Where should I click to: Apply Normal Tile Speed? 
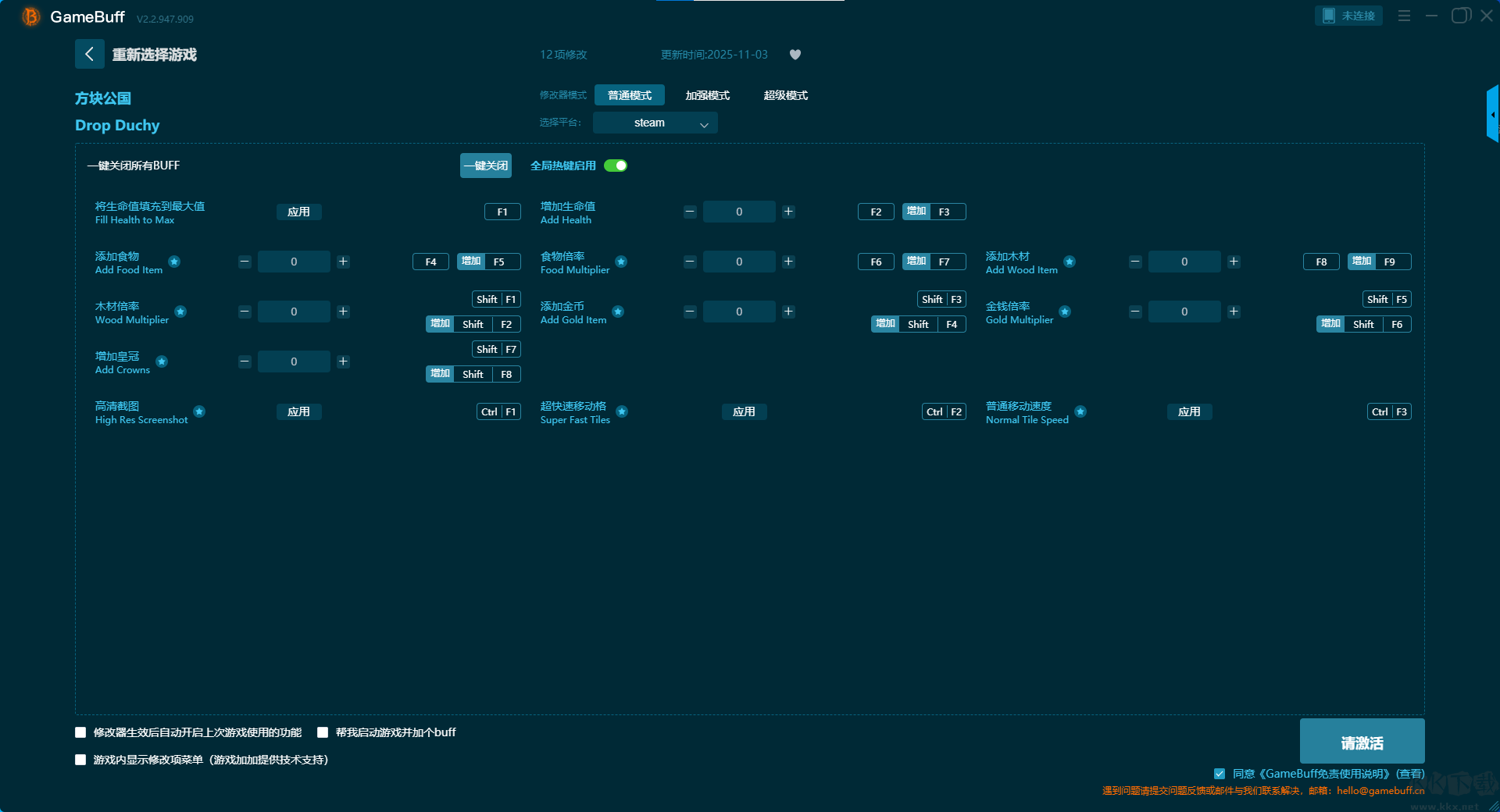click(x=1189, y=411)
